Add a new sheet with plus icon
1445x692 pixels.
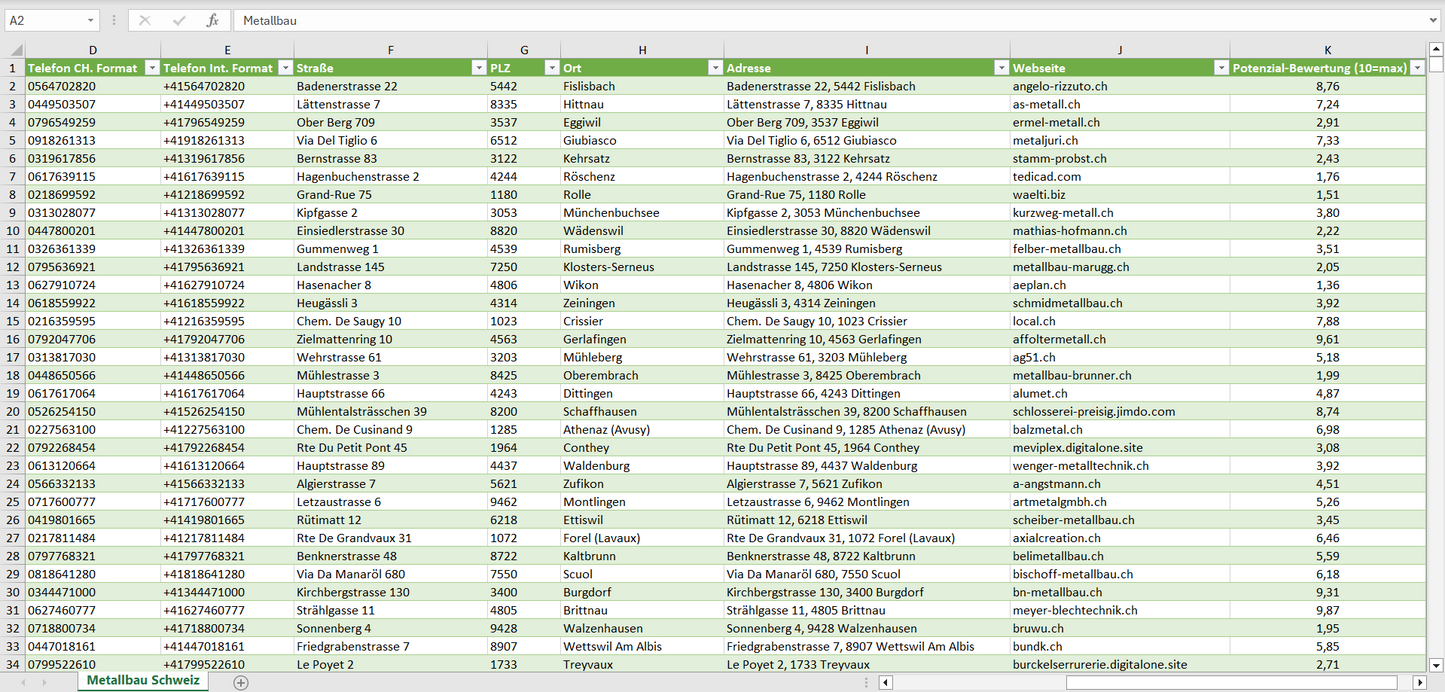241,682
